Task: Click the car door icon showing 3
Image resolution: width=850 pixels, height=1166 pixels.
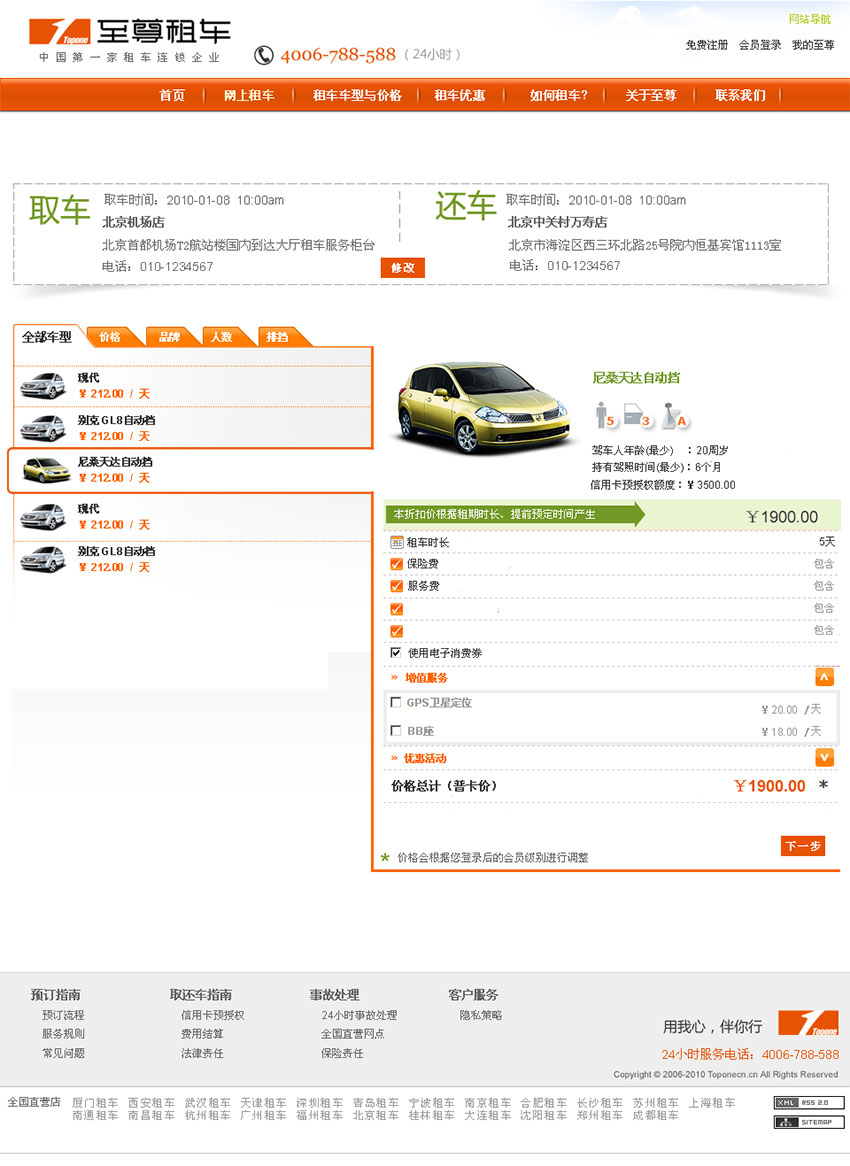Action: tap(637, 416)
